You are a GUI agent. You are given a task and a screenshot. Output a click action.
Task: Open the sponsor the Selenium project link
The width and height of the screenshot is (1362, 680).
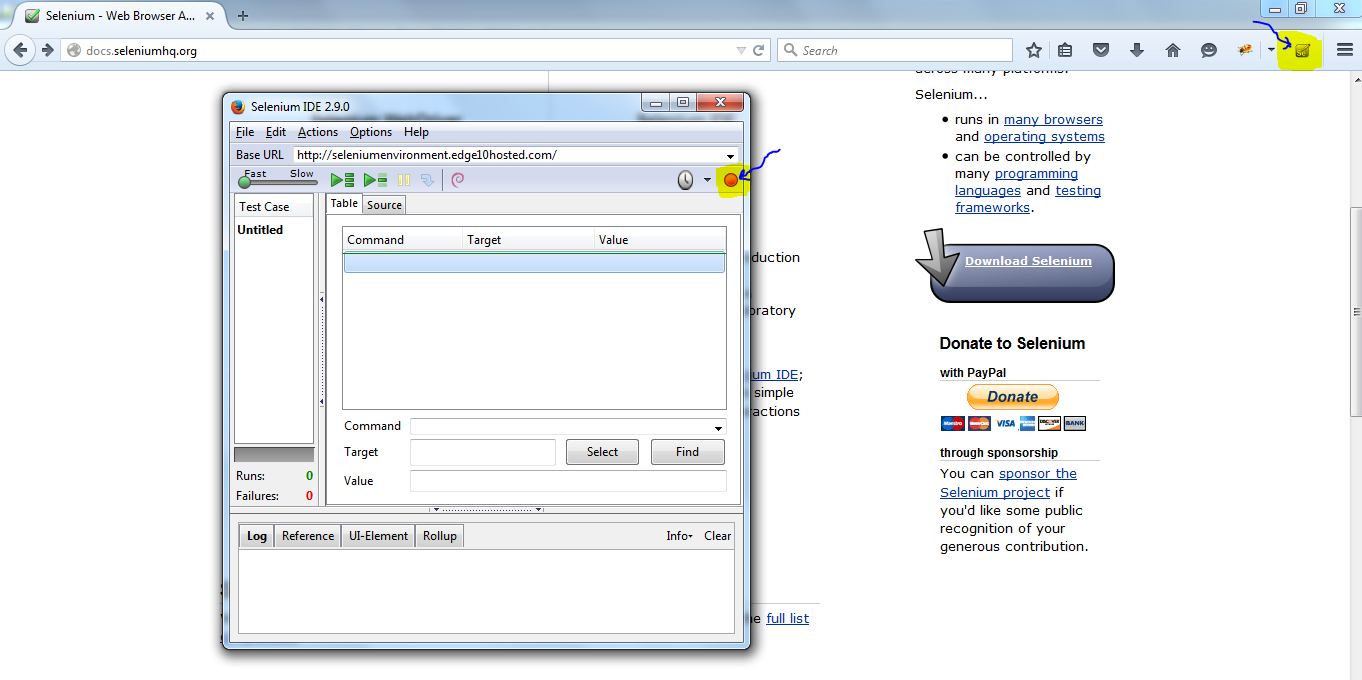click(x=1008, y=483)
